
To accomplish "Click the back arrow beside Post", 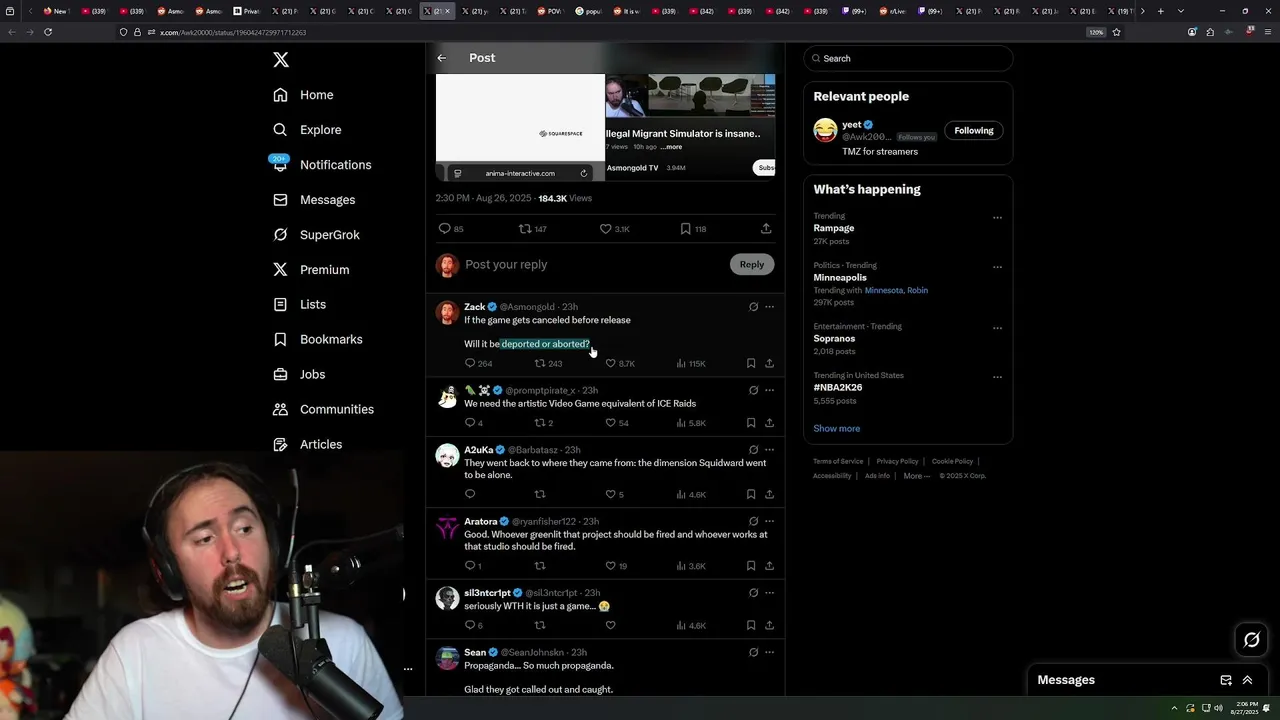I will tap(442, 58).
